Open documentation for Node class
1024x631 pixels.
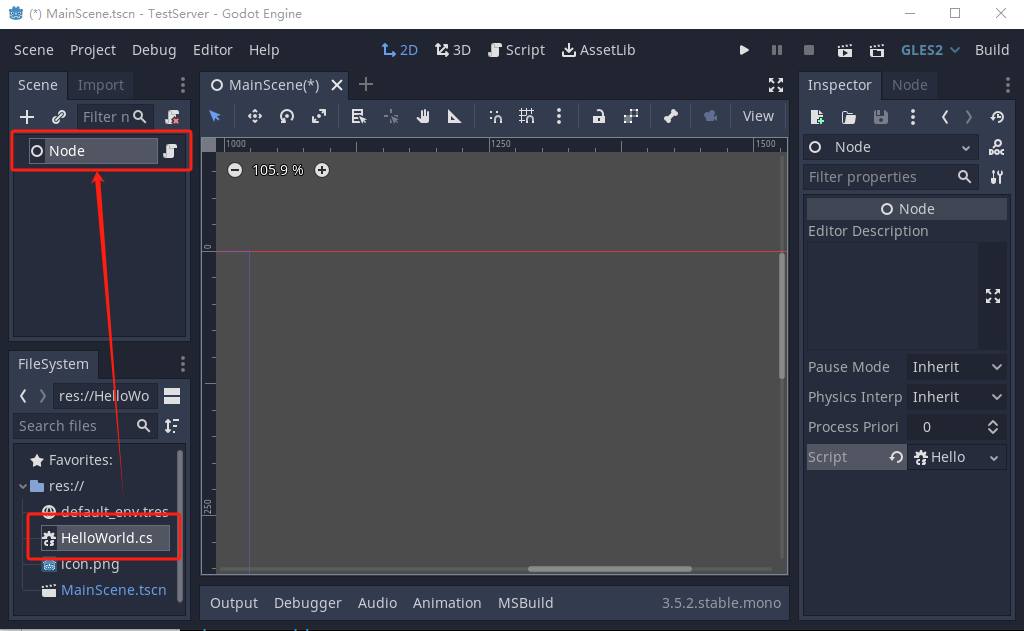click(x=997, y=148)
